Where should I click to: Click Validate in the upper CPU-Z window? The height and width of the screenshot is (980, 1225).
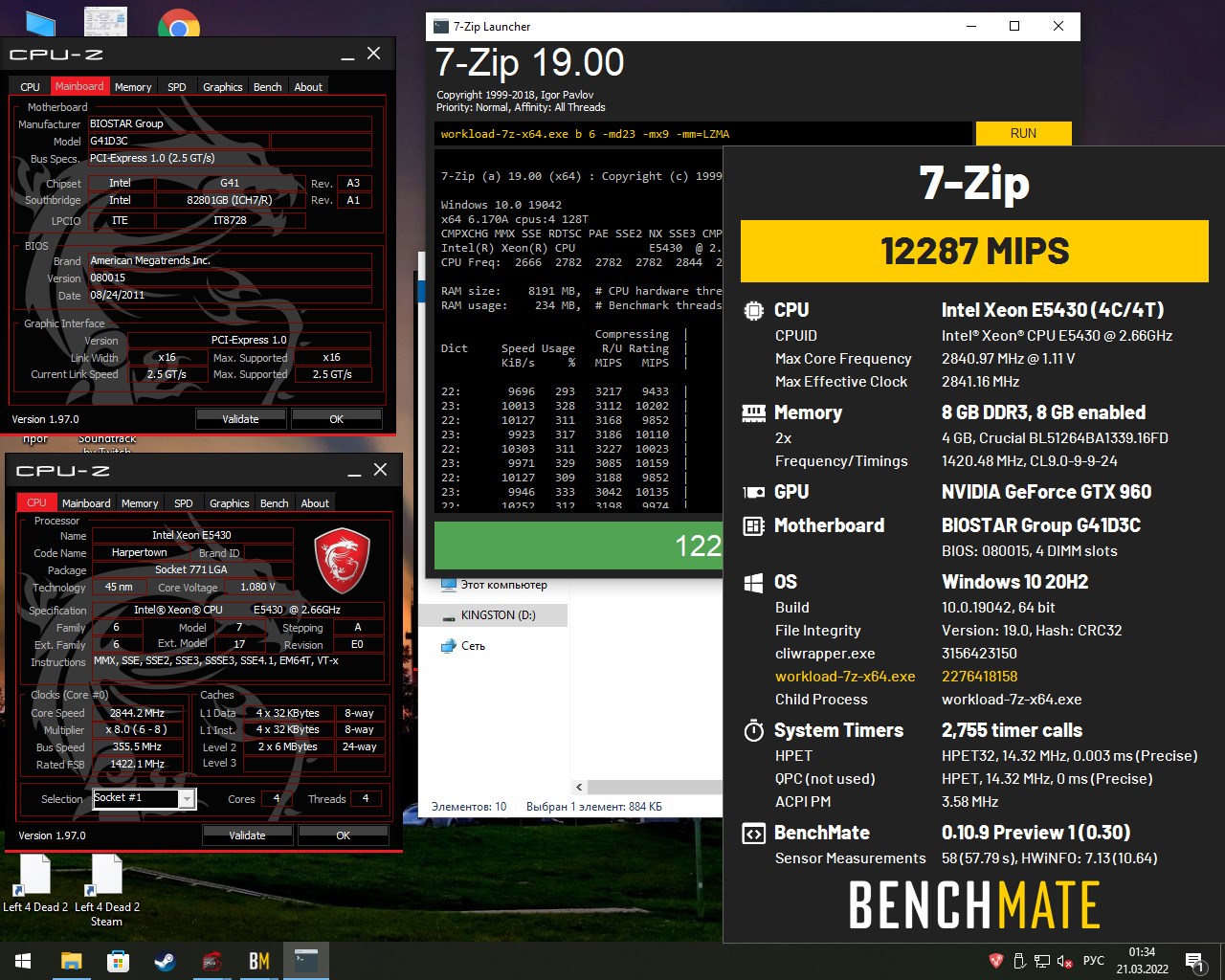click(240, 419)
